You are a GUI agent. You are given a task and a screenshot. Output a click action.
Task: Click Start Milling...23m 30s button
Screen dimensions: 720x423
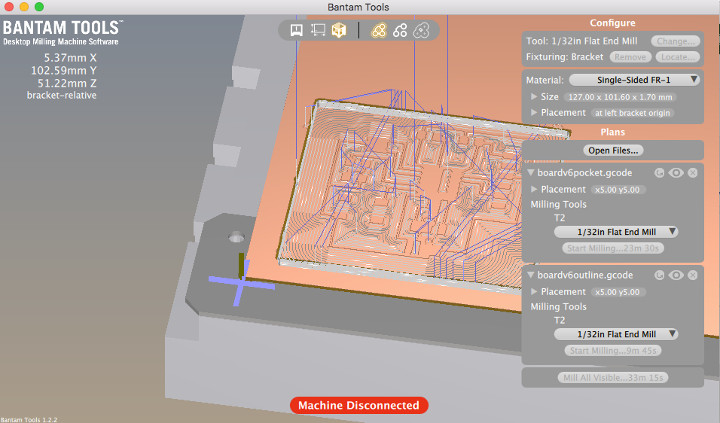click(613, 248)
